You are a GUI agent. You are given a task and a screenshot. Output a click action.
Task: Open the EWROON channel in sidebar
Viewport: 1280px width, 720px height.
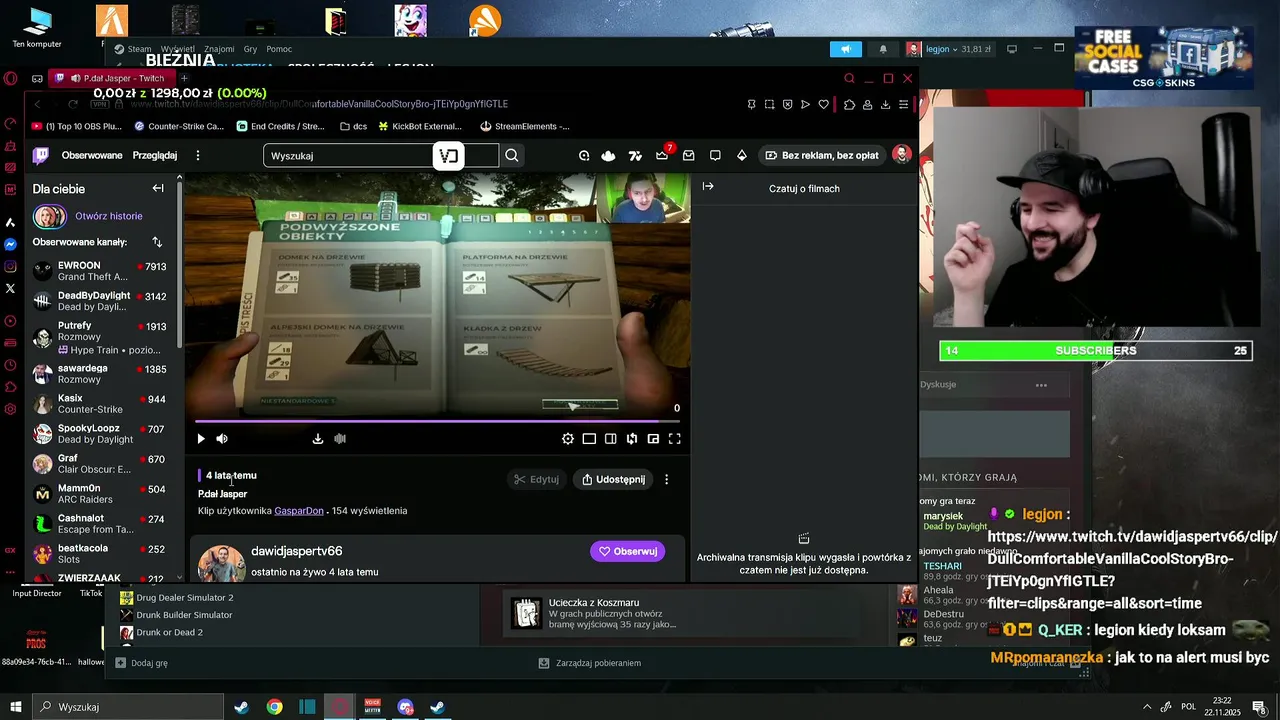[x=99, y=271]
